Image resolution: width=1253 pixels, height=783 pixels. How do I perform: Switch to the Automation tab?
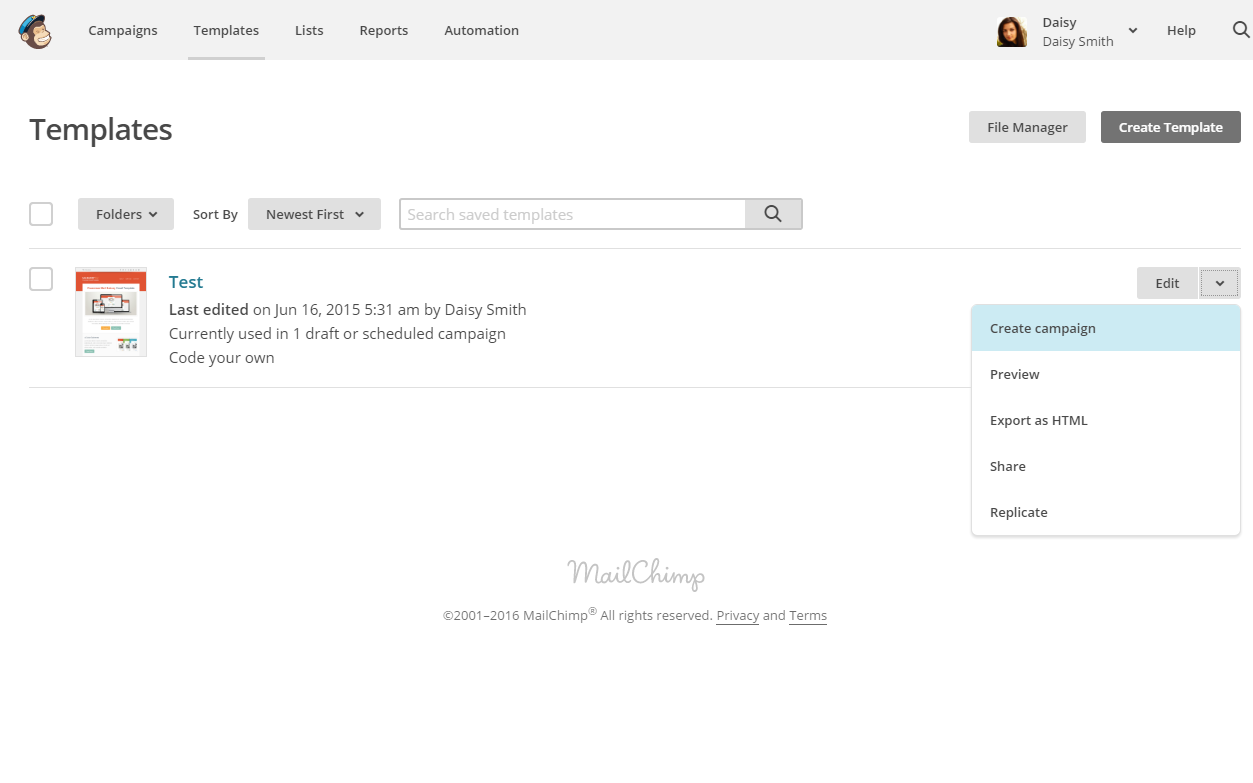click(x=481, y=30)
